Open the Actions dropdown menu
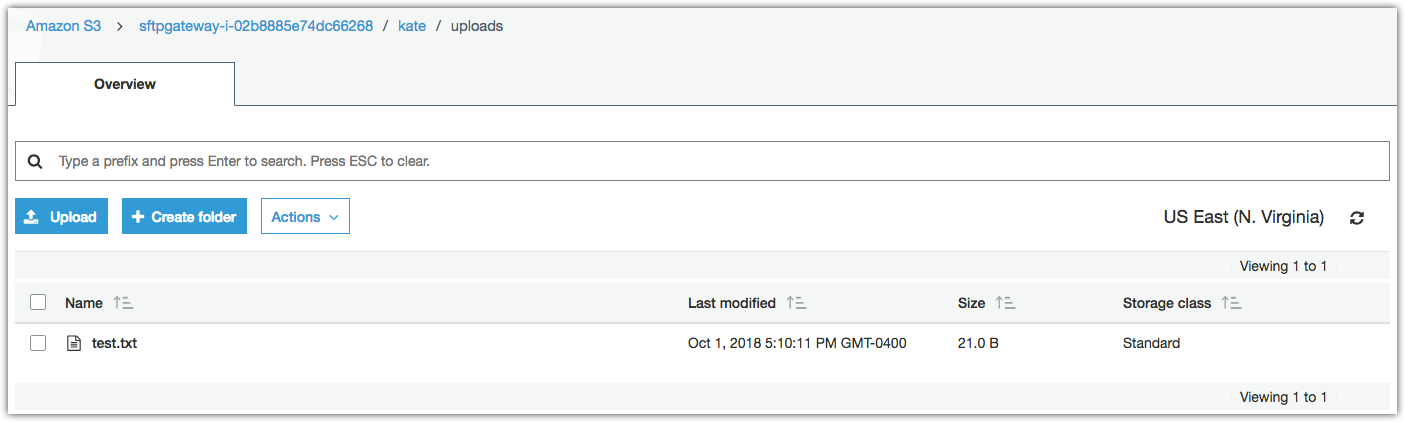The height and width of the screenshot is (422, 1405). coord(305,216)
